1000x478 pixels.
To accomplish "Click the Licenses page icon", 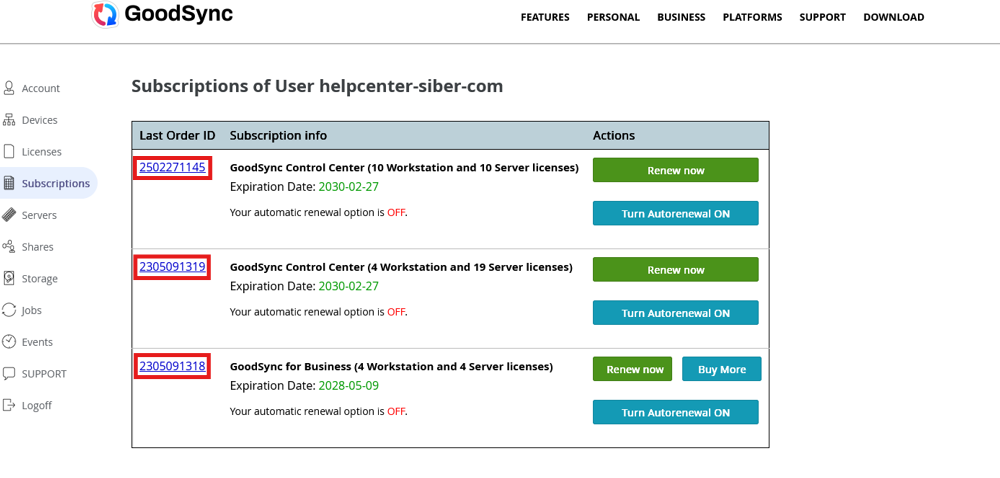I will [9, 152].
